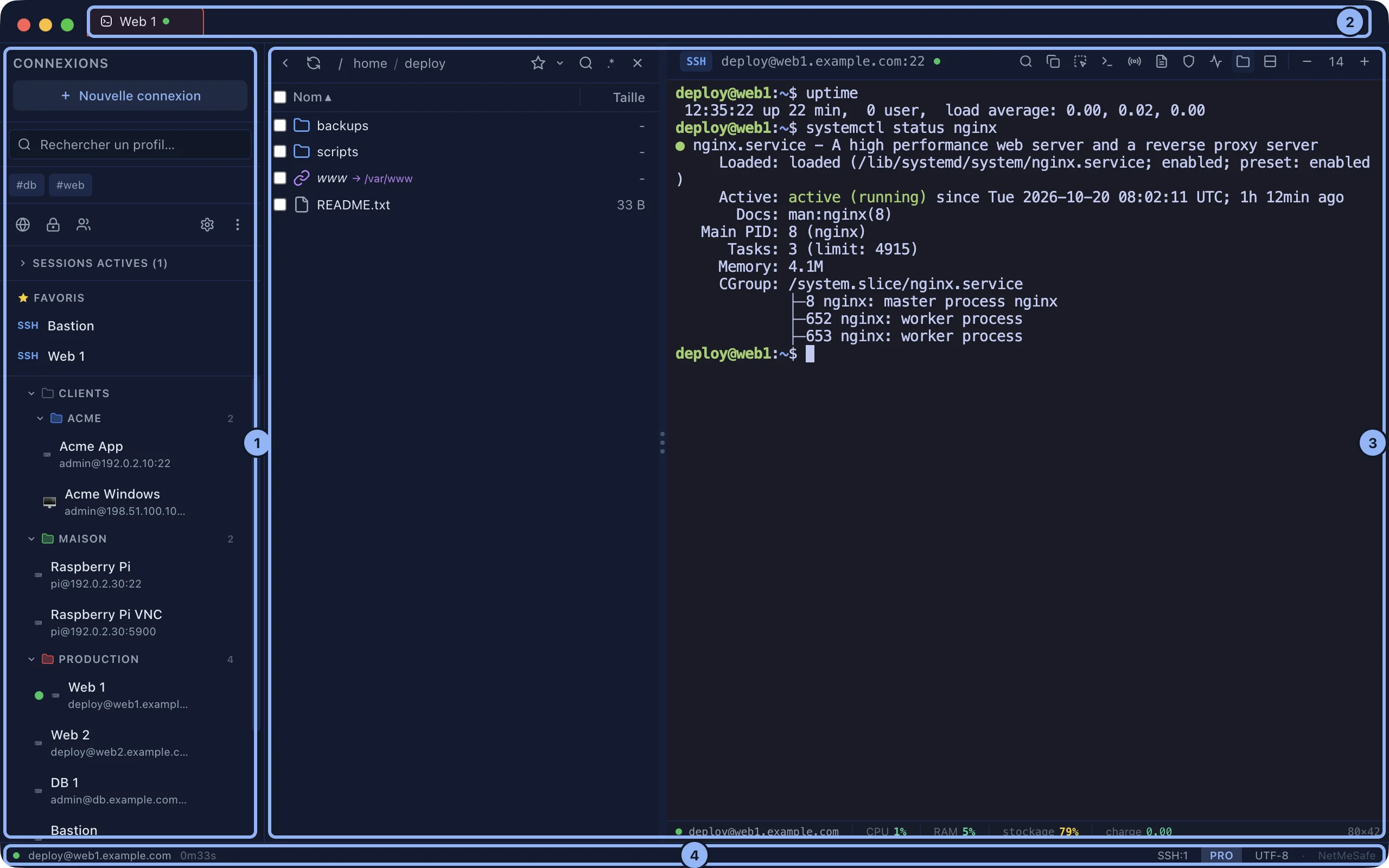Open the session log document icon
Image resolution: width=1389 pixels, height=868 pixels.
[1161, 61]
